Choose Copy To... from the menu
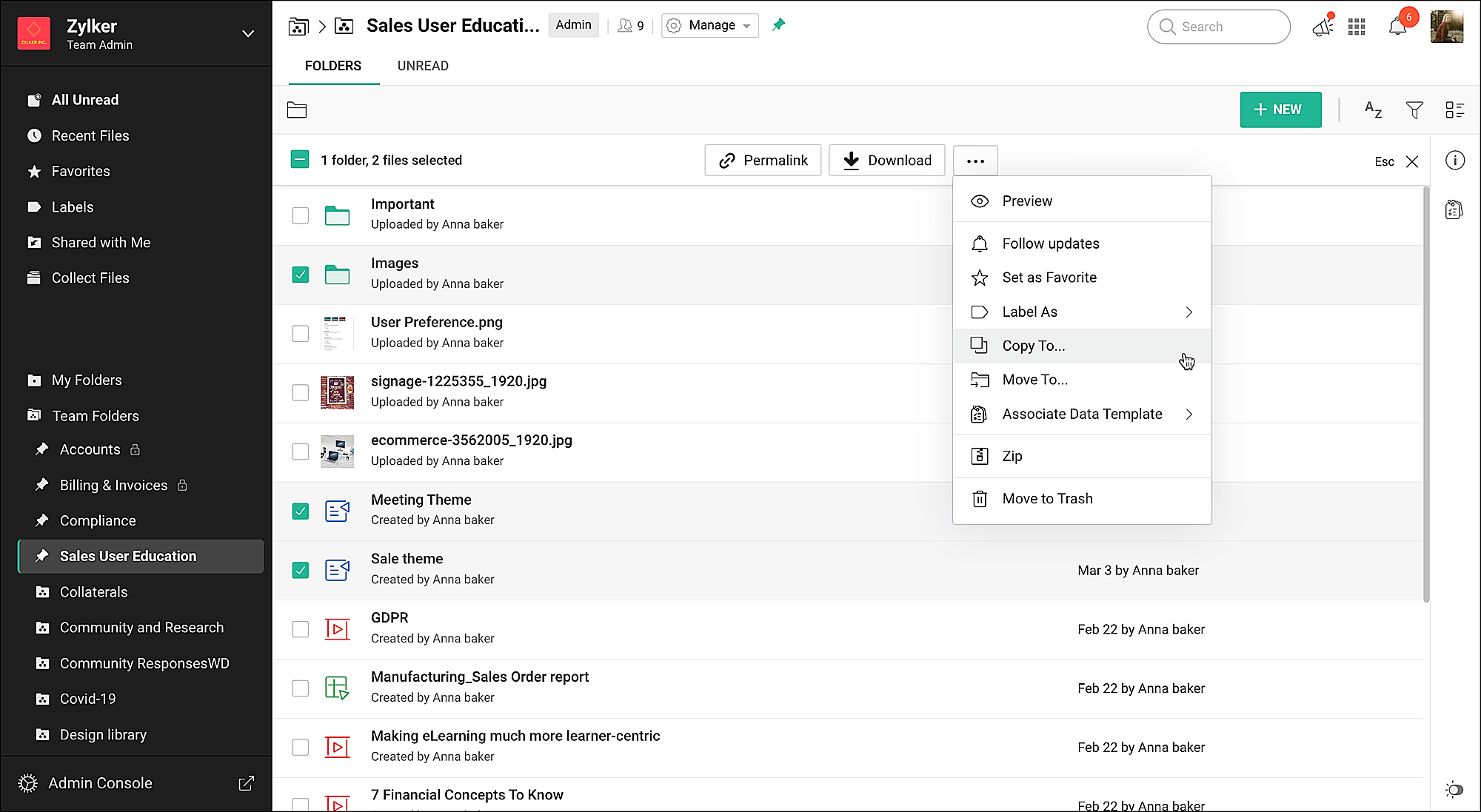Viewport: 1481px width, 812px height. click(1033, 346)
